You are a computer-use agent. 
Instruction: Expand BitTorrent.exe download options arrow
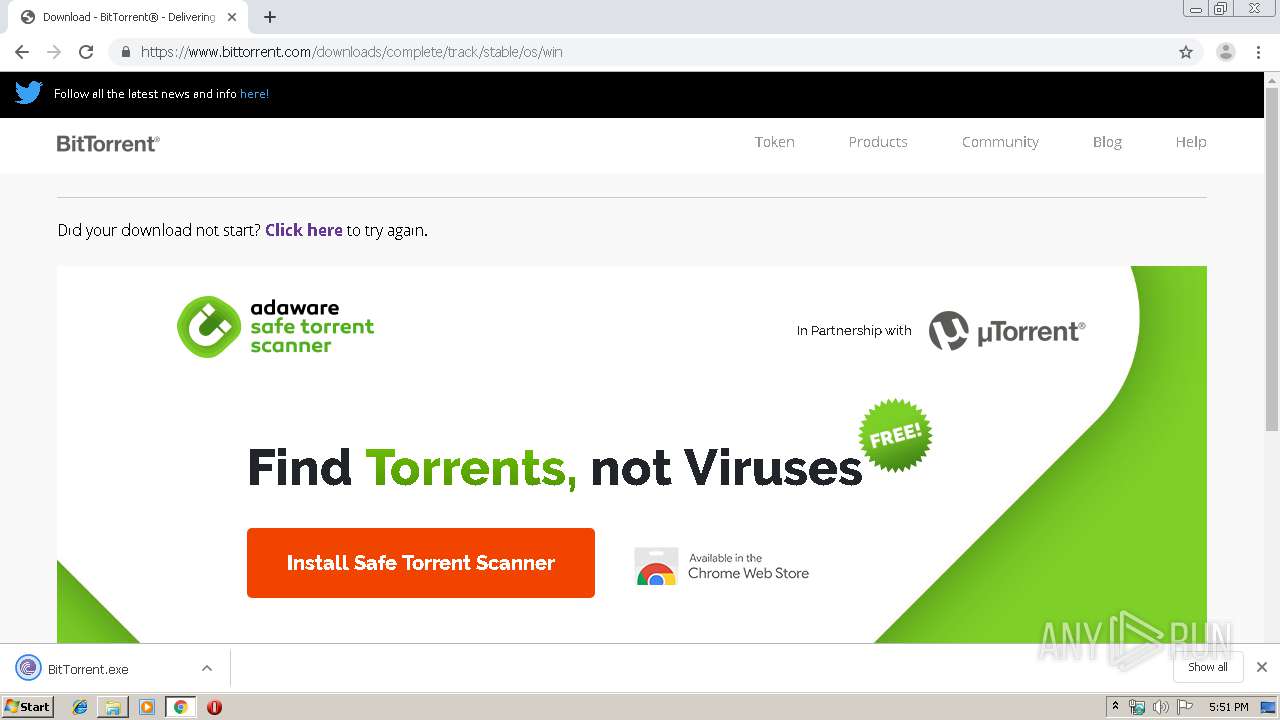[207, 668]
